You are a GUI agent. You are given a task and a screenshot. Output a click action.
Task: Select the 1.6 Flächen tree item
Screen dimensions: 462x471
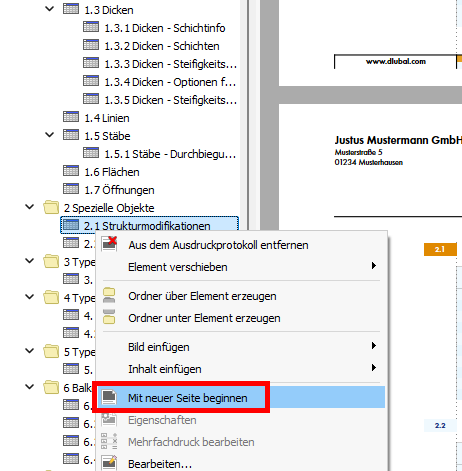112,172
